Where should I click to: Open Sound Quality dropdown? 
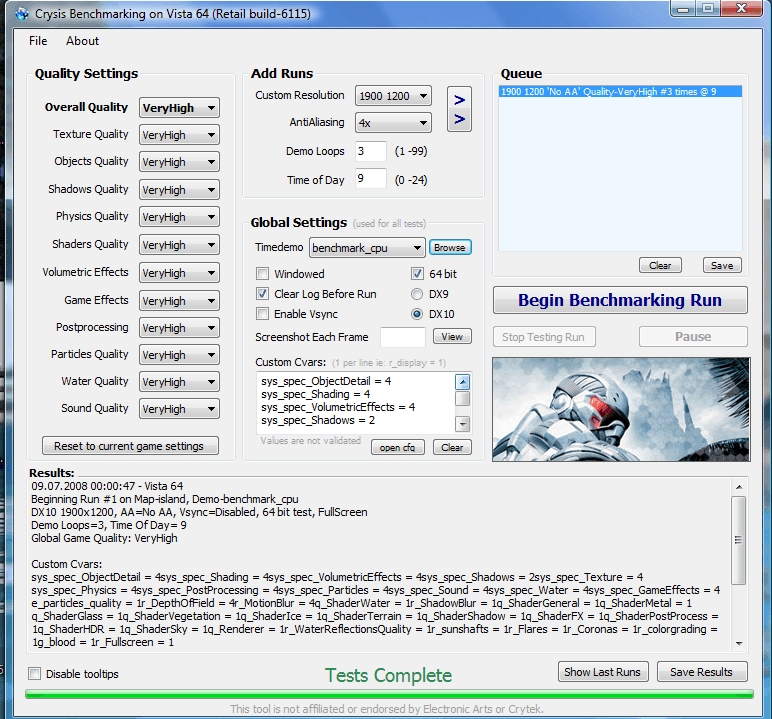[x=179, y=409]
